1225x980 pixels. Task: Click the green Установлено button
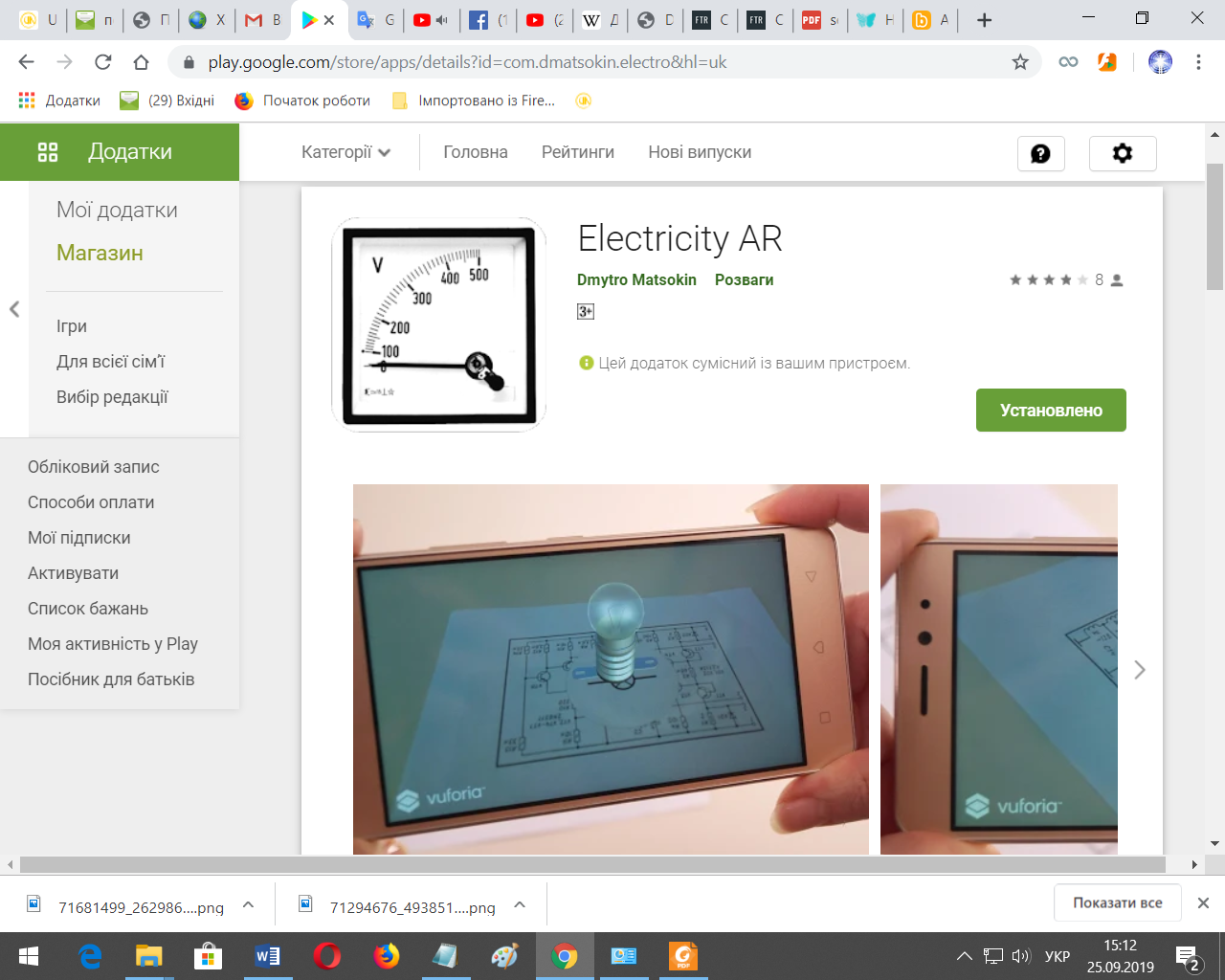pyautogui.click(x=1051, y=410)
